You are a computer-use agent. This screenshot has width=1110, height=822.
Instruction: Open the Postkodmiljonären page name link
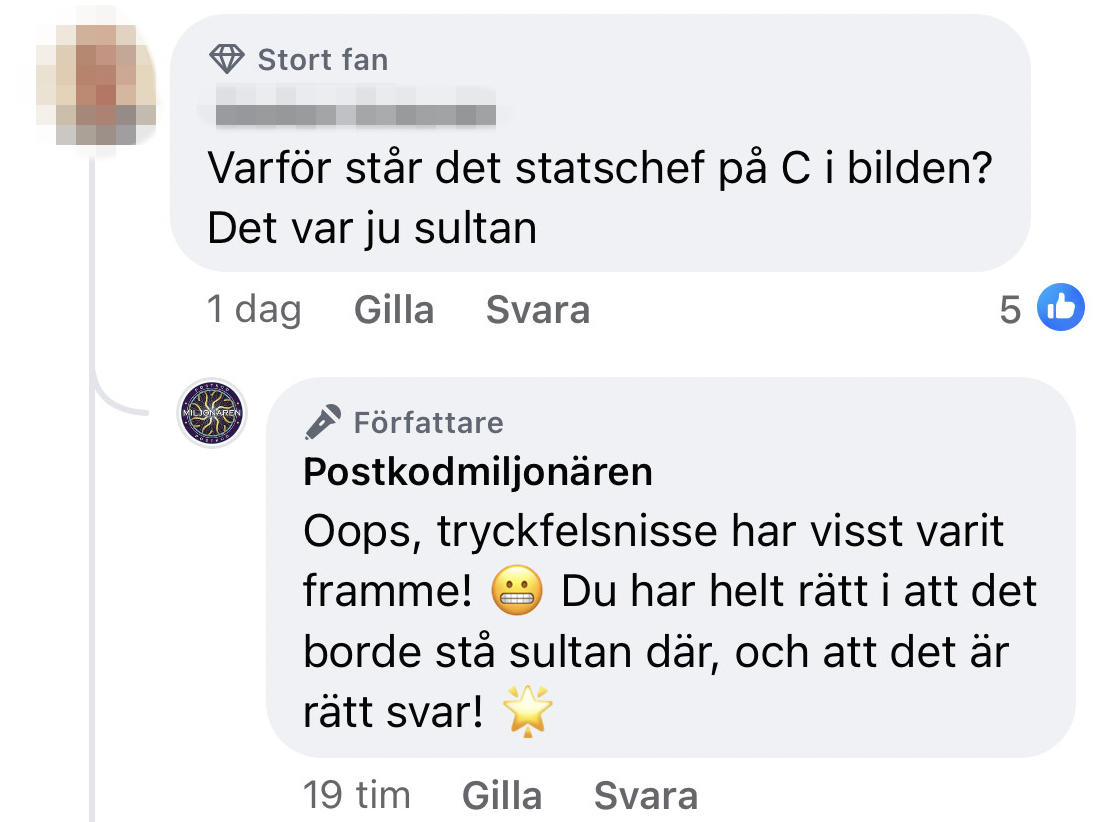click(477, 472)
